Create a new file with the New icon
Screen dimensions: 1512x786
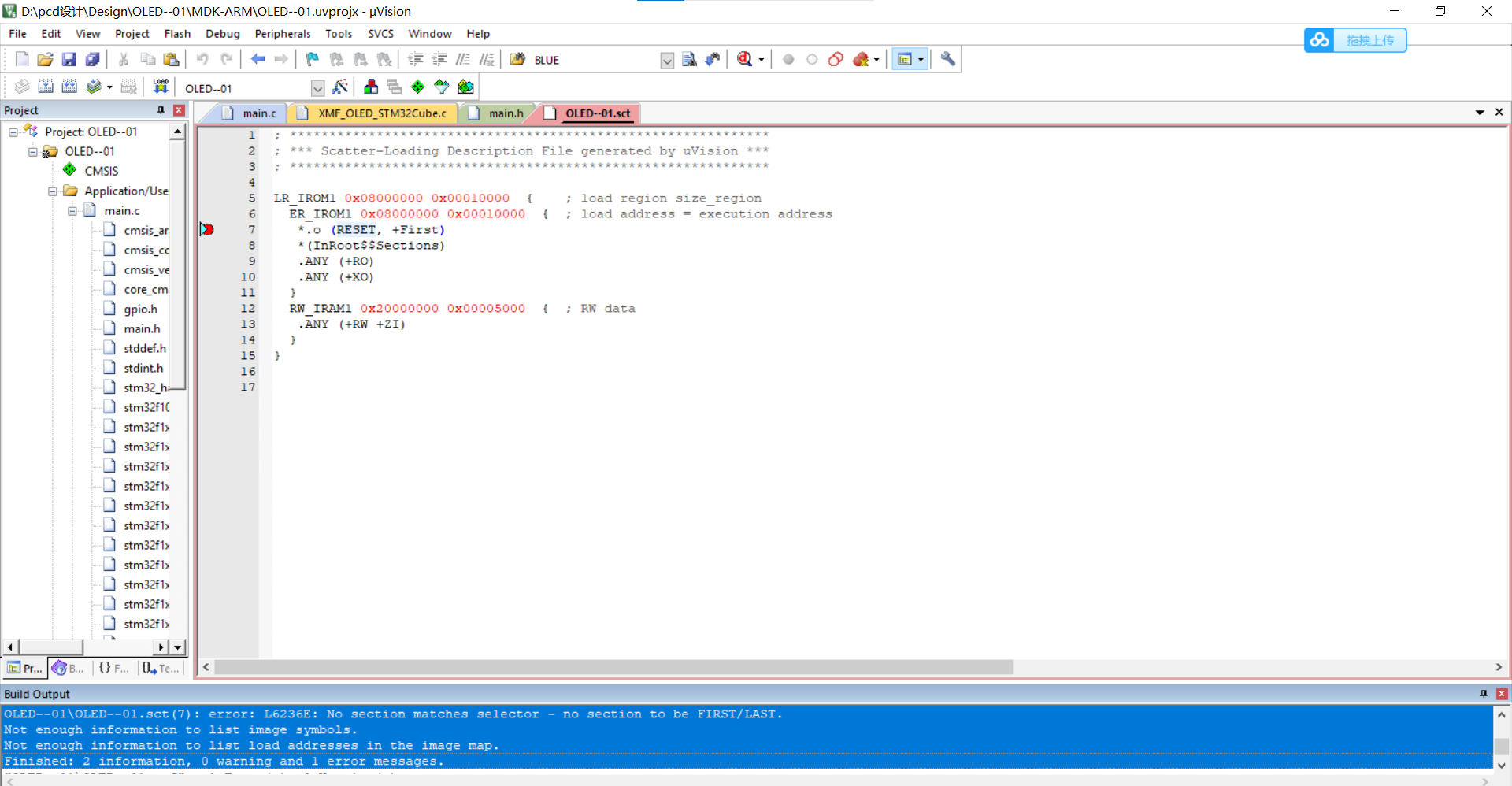click(x=22, y=59)
